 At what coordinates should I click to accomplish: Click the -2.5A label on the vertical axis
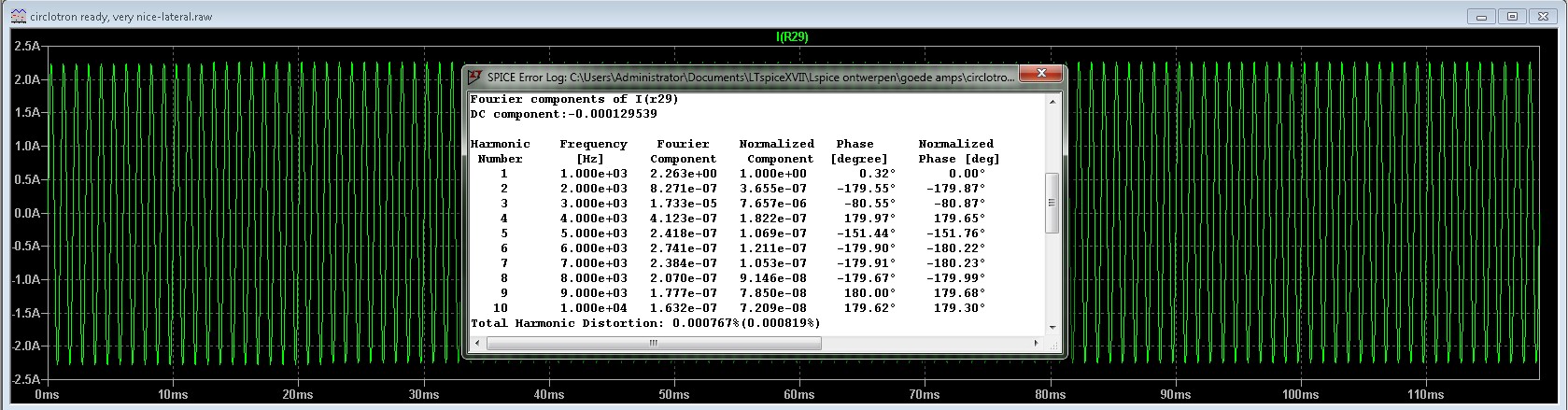(x=26, y=379)
